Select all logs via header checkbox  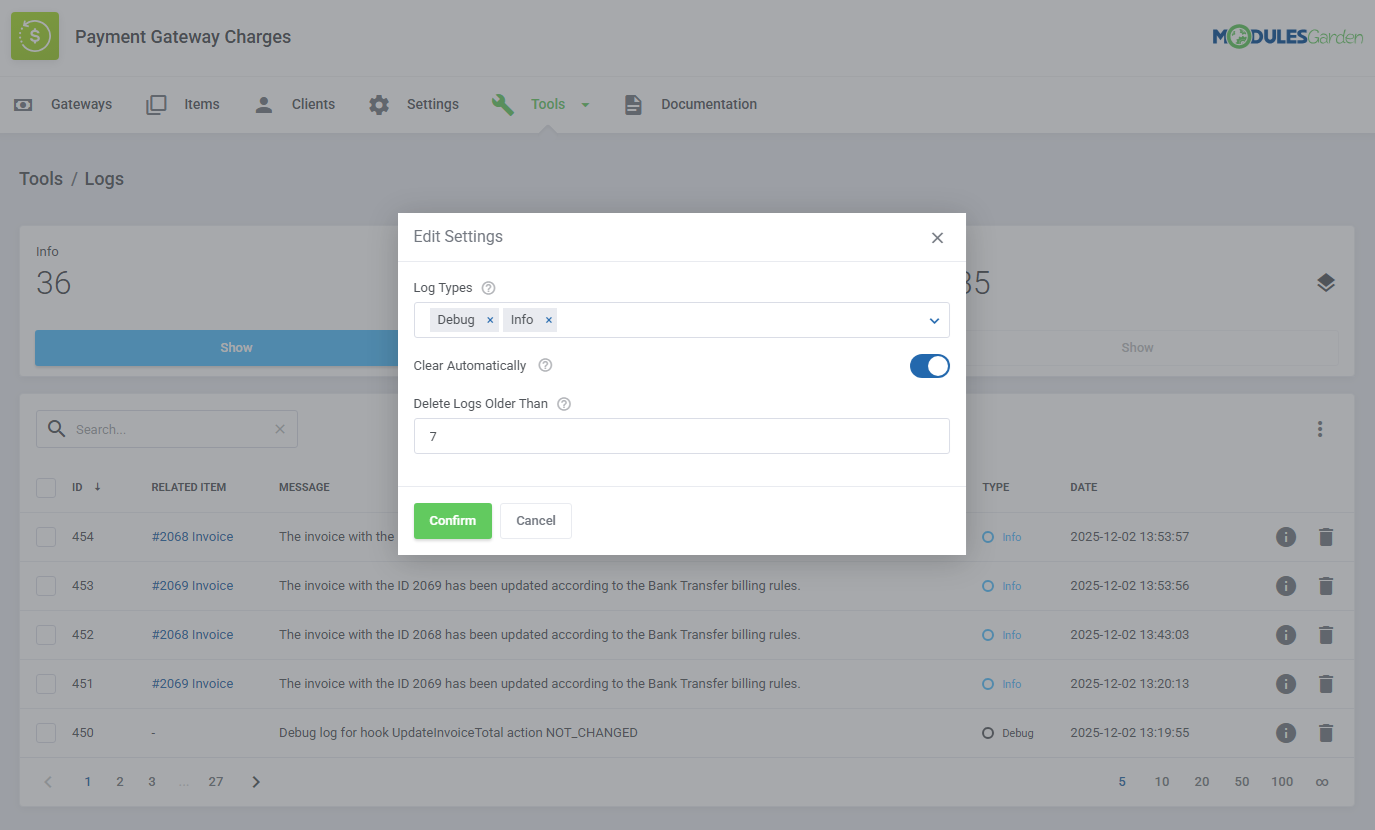tap(45, 487)
